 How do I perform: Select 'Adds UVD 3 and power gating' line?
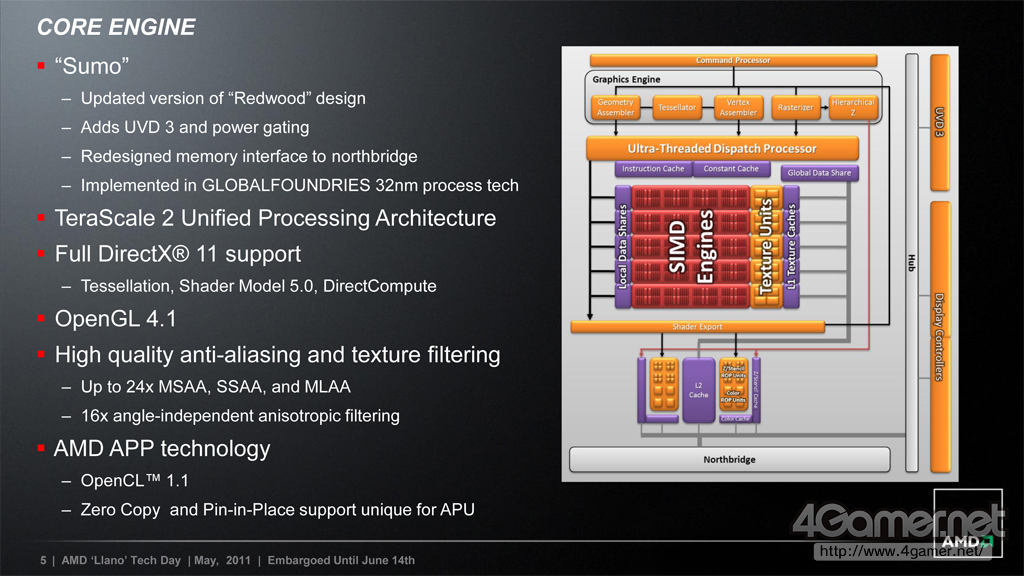pyautogui.click(x=195, y=127)
